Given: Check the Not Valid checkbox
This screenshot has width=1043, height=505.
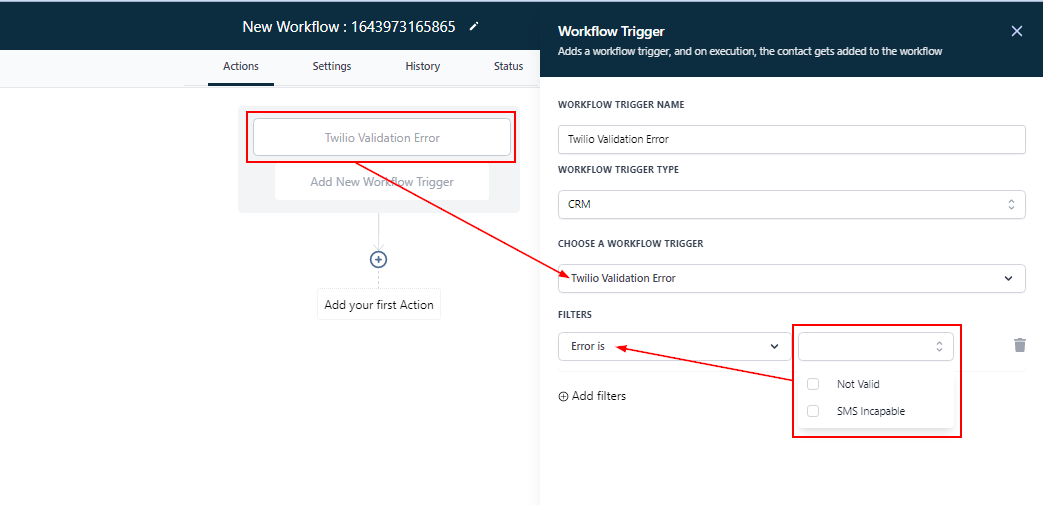Looking at the screenshot, I should [x=813, y=384].
